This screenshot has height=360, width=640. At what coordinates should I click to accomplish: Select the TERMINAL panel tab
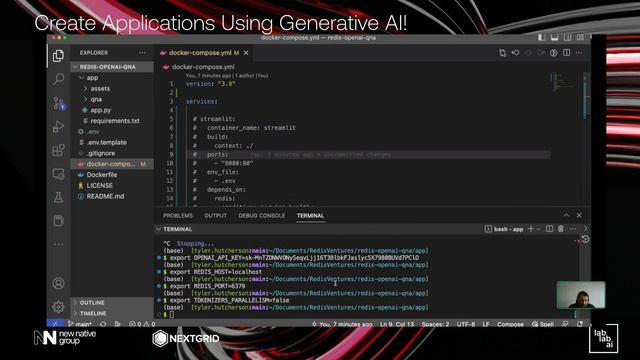click(x=310, y=216)
